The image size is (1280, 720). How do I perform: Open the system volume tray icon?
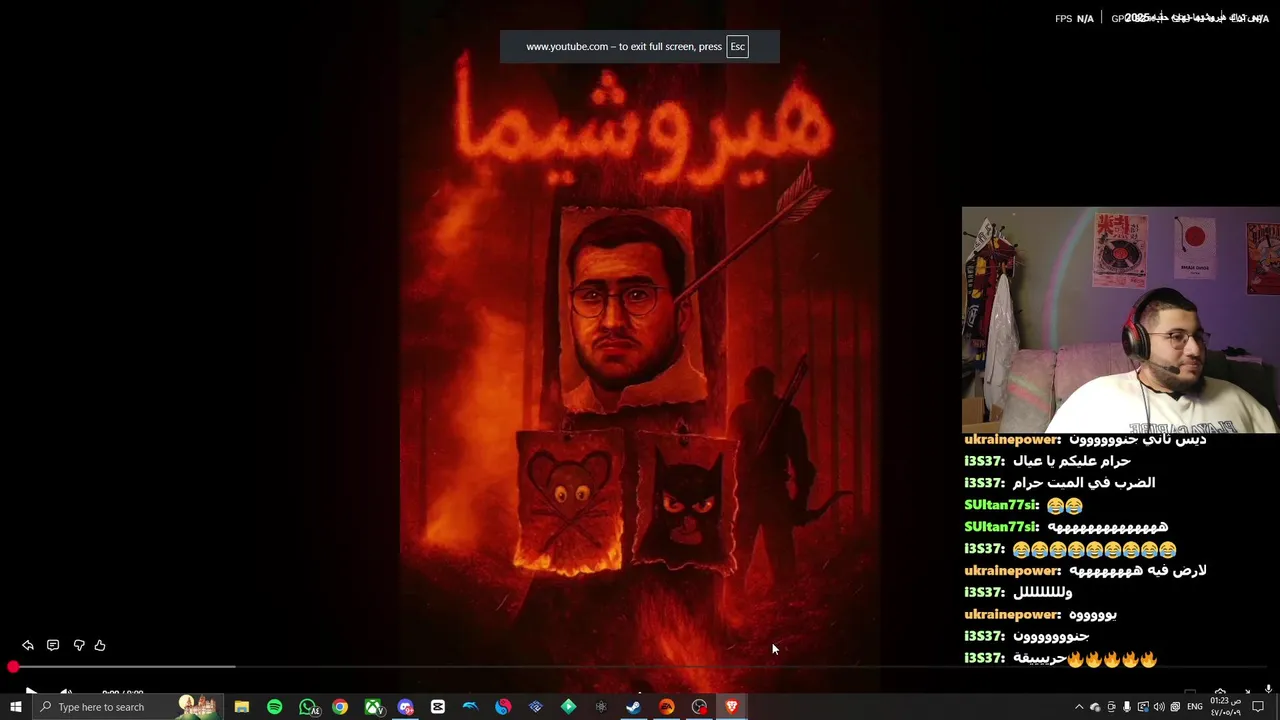(1159, 707)
